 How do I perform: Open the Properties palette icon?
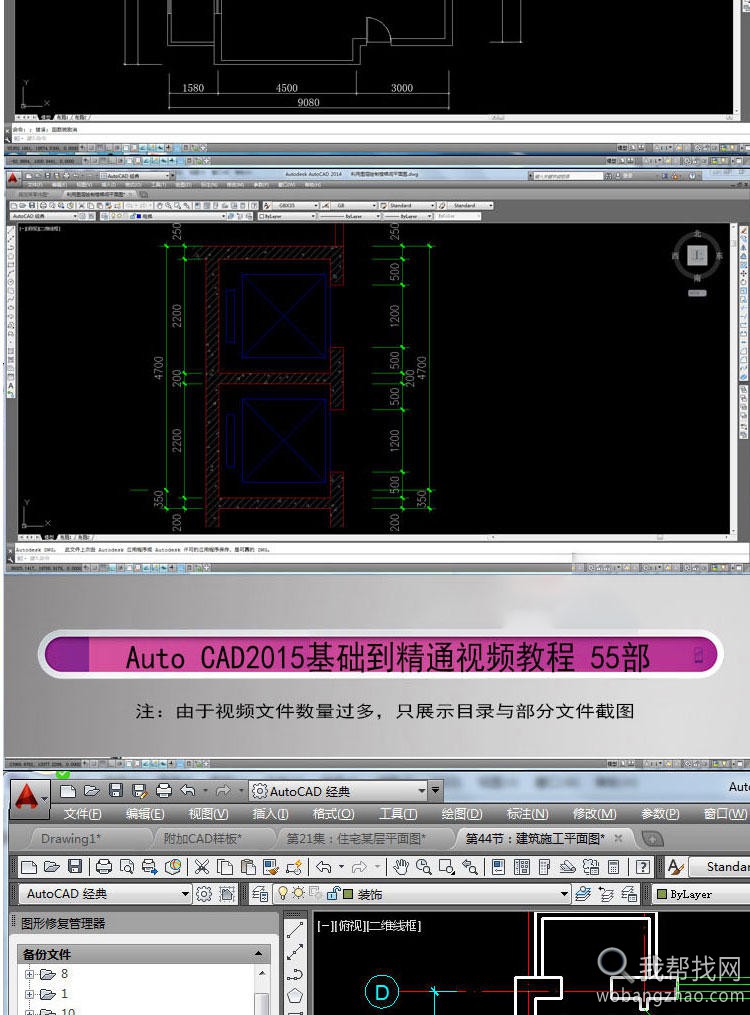(x=498, y=867)
